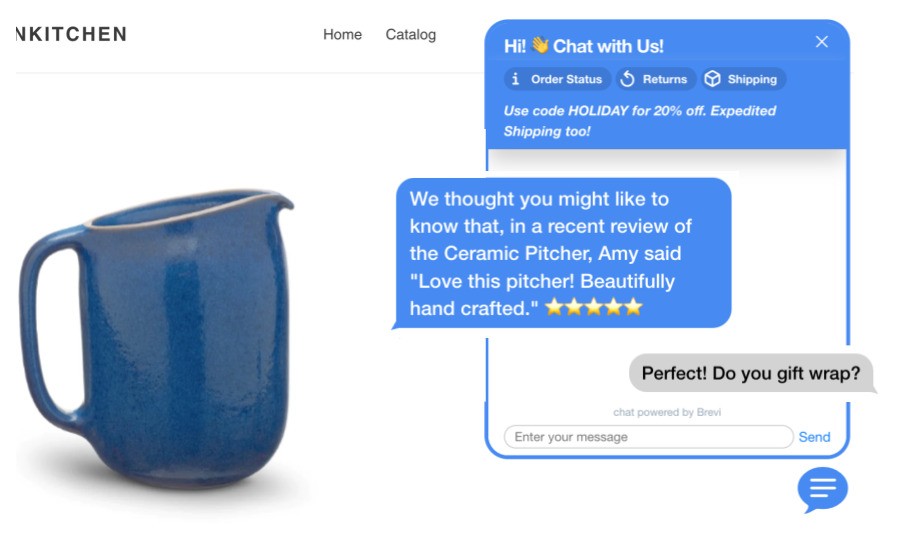Select the blue ceramic pitcher image

click(156, 339)
